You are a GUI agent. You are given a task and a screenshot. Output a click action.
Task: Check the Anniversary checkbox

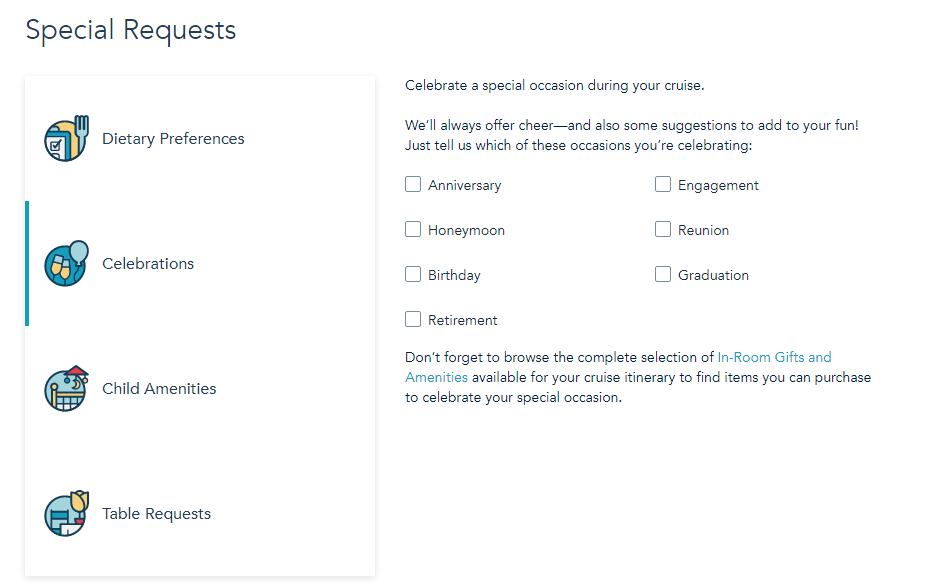click(413, 184)
